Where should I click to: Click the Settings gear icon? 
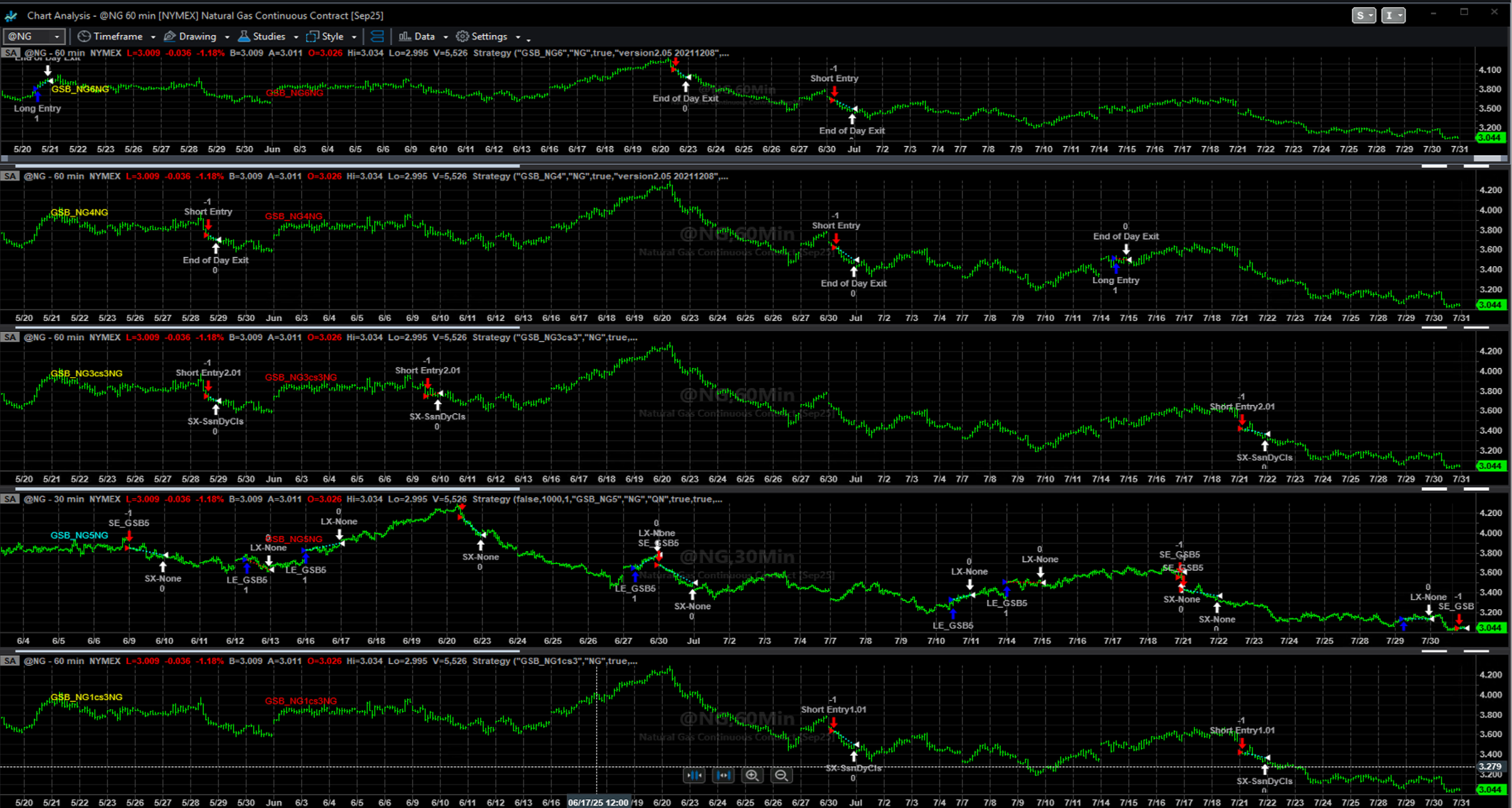[x=462, y=36]
